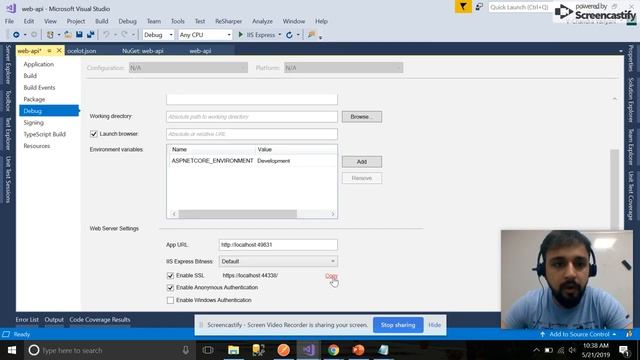Open the Any CPU platform dropdown

click(205, 35)
